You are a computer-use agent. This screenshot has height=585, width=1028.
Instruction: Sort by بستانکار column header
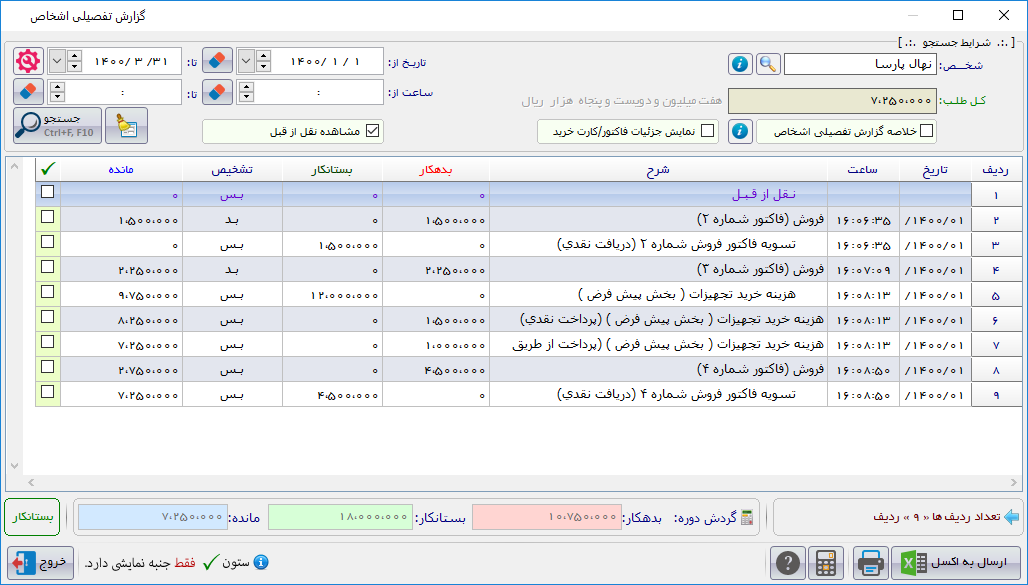[x=332, y=170]
